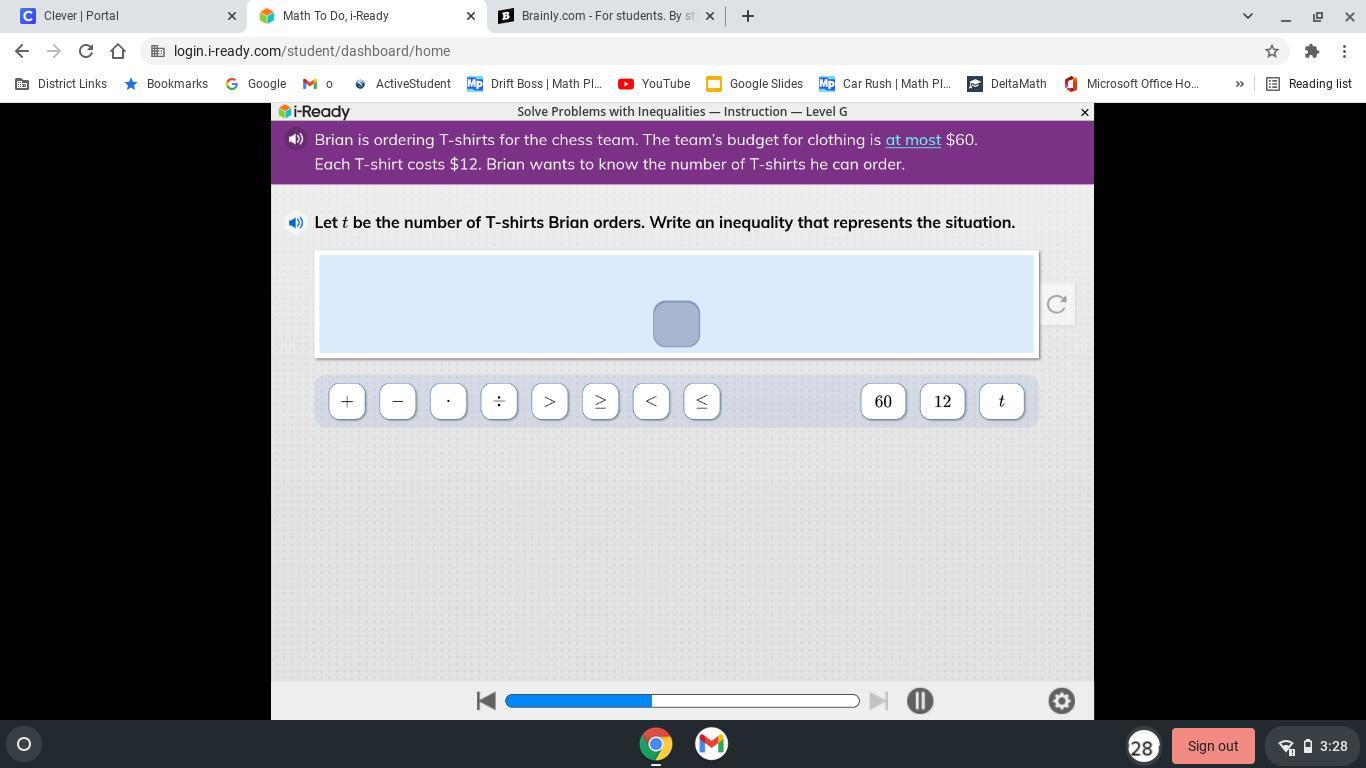Select the plus operator tile
Screen dimensions: 1366x768
coord(347,401)
